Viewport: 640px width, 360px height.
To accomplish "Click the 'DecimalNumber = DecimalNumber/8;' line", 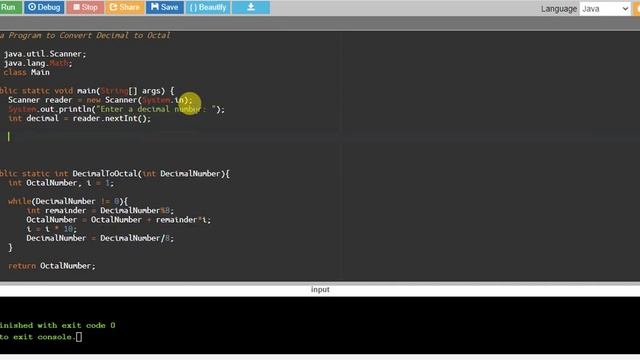I will coord(100,238).
